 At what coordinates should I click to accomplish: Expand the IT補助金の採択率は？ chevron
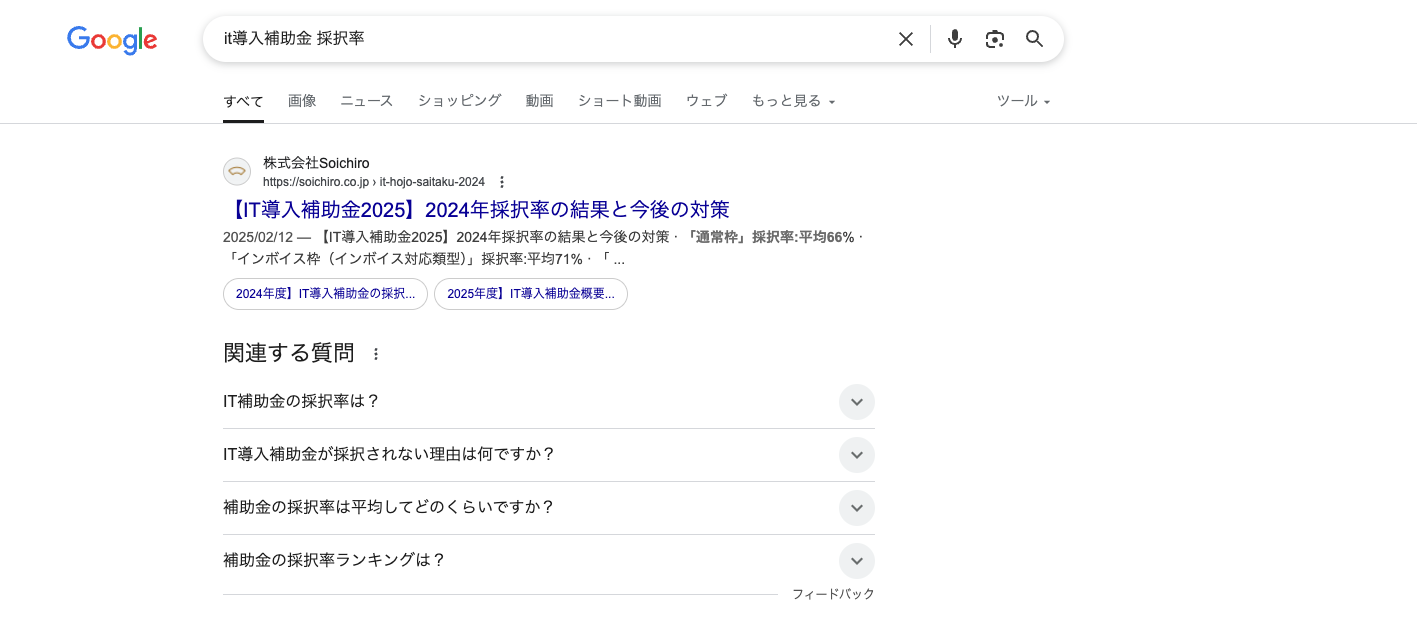(857, 402)
